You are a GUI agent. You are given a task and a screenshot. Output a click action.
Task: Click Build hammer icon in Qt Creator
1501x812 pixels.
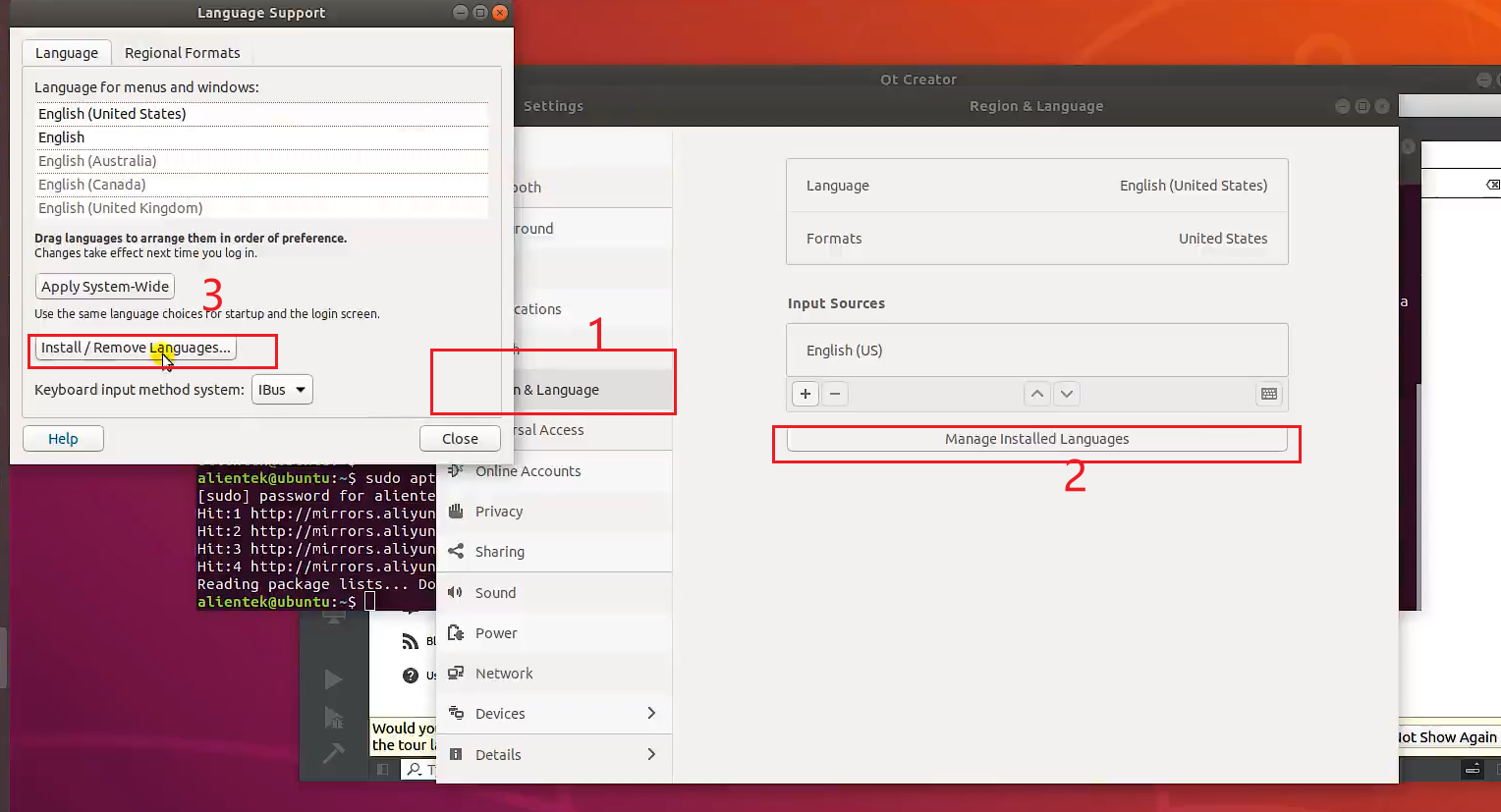pos(334,754)
